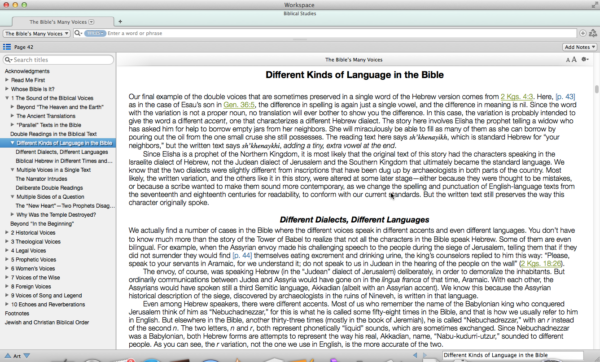Open the tab's dropdown arrow icon
The height and width of the screenshot is (362, 600).
tap(91, 22)
